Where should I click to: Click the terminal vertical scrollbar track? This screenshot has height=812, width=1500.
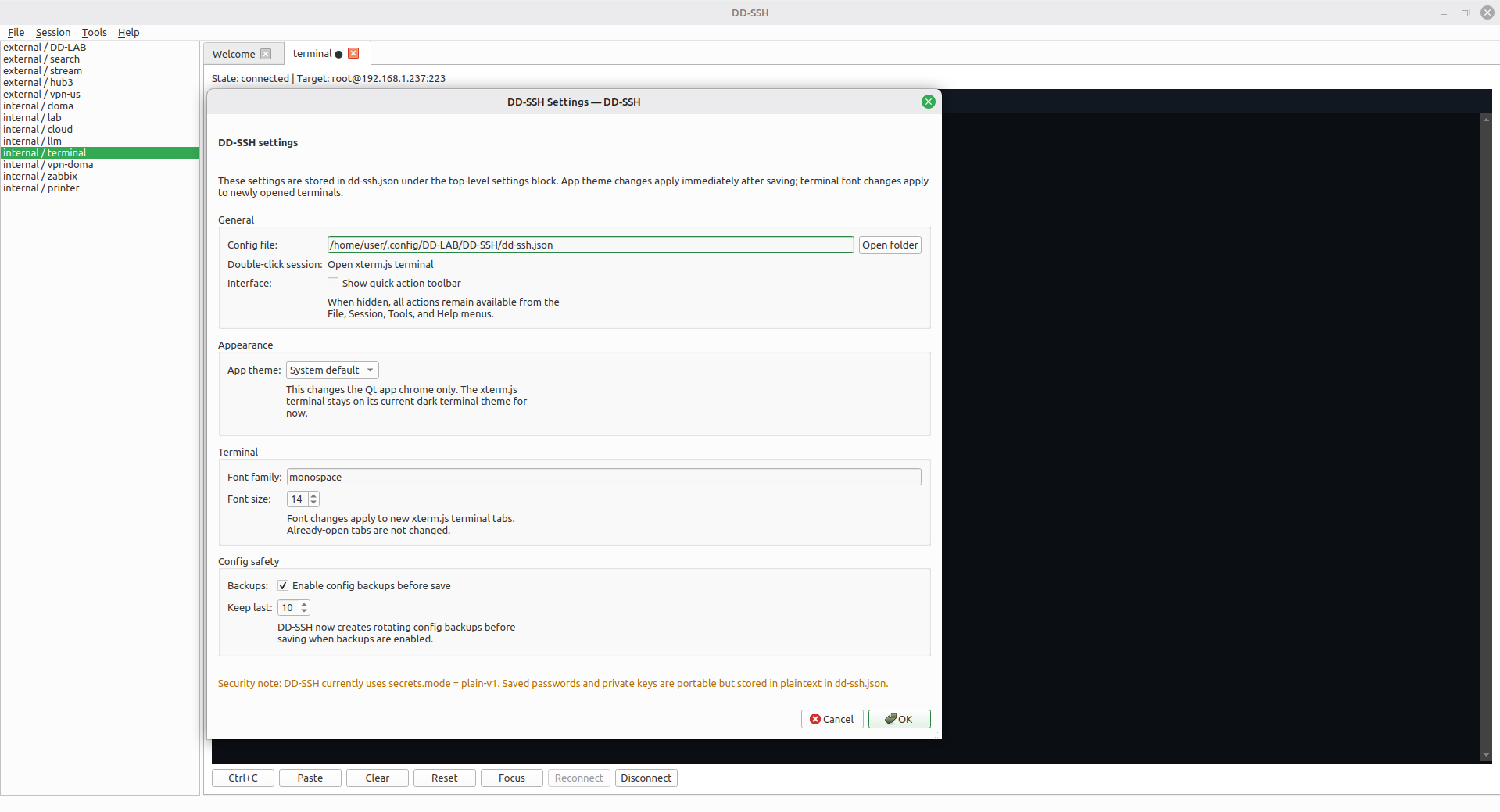tap(1486, 438)
